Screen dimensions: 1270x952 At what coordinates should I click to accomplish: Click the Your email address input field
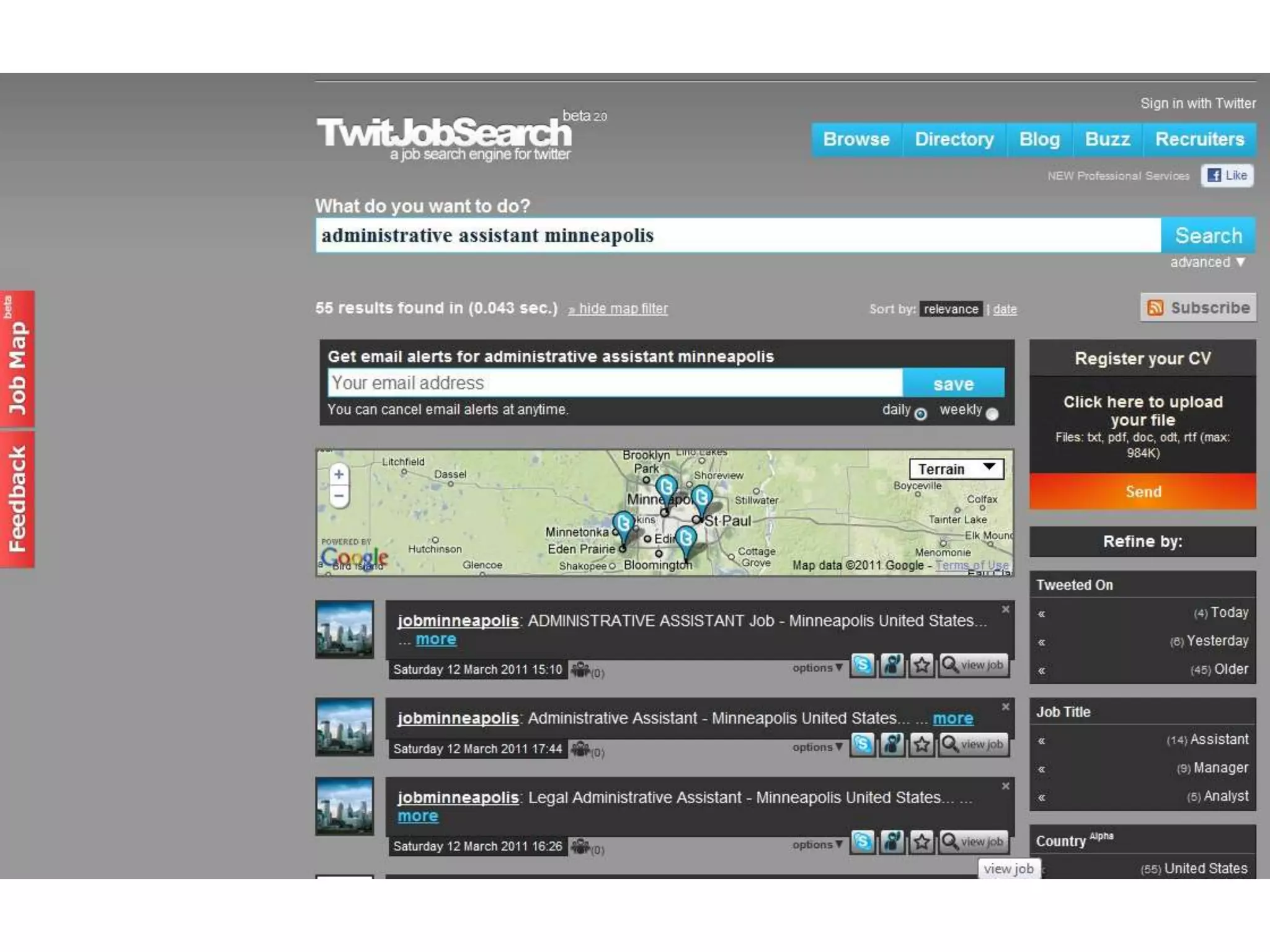(614, 383)
